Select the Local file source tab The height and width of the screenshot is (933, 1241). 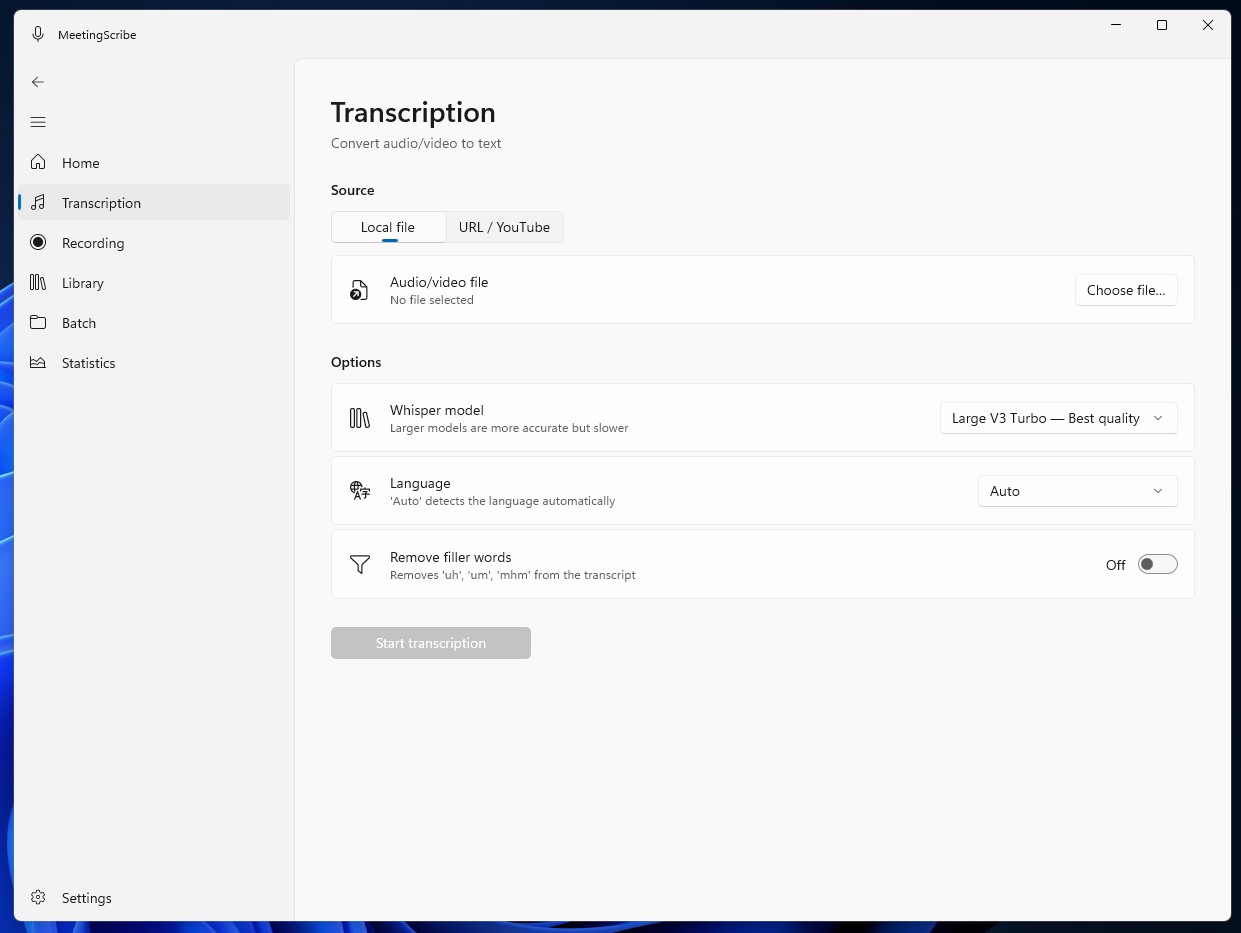tap(388, 227)
